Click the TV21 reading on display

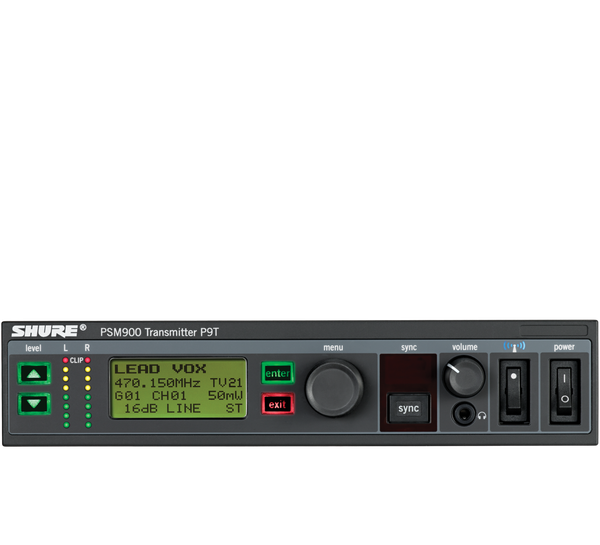click(x=226, y=383)
